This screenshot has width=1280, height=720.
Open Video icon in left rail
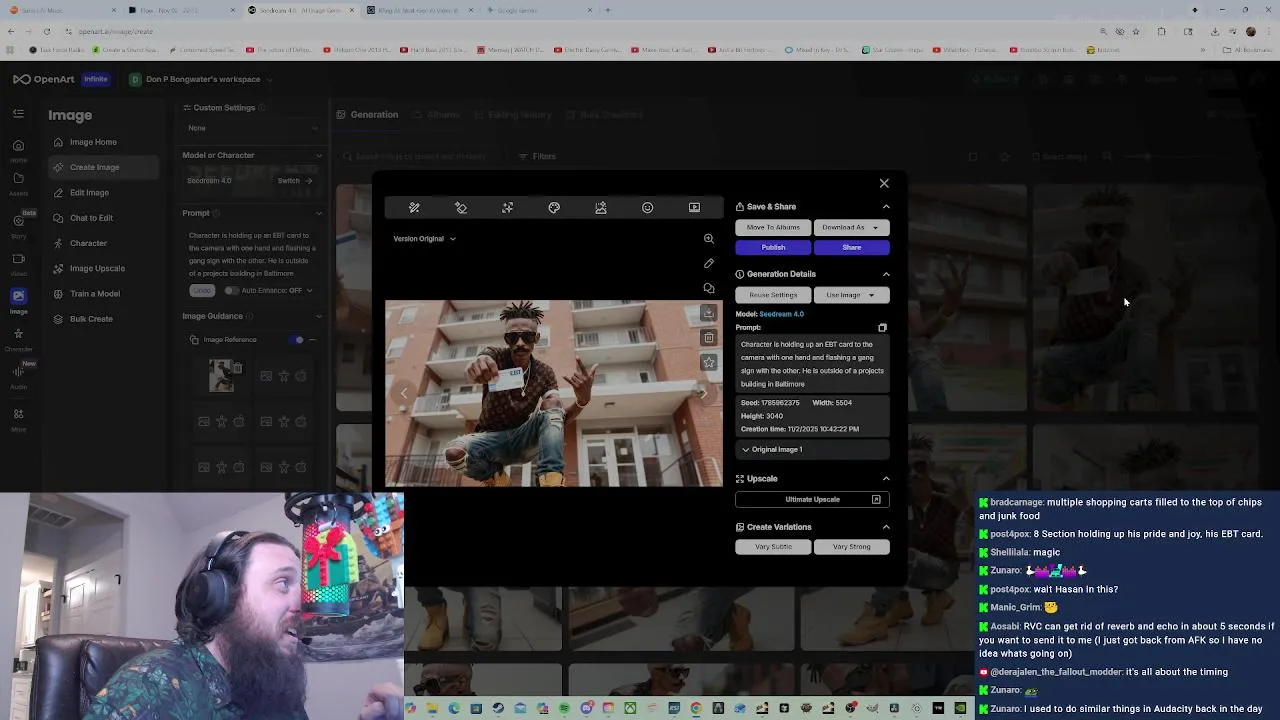18,263
